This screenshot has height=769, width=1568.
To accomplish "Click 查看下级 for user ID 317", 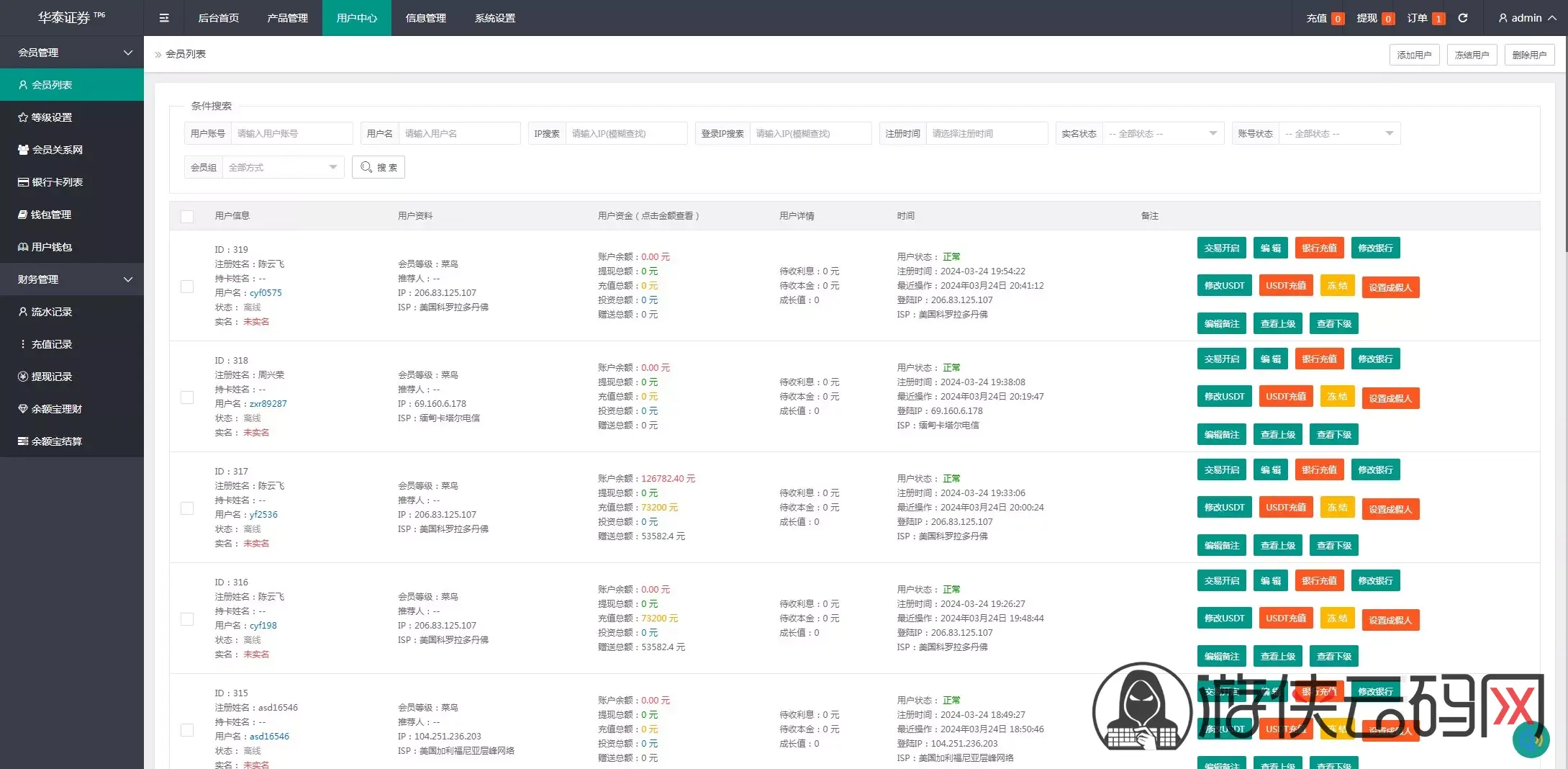I will click(x=1334, y=545).
